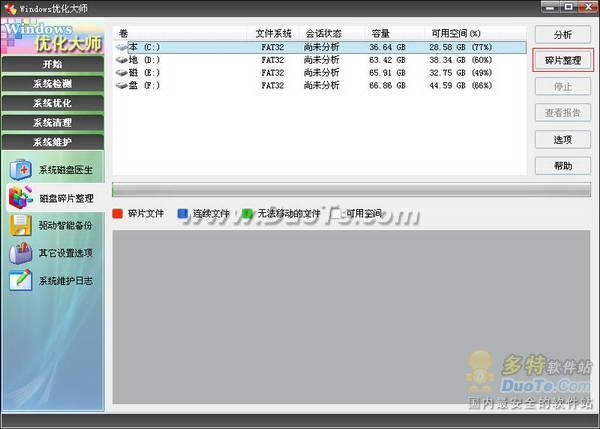Screen dimensions: 600x429
Task: Open the 其它设置选项 toolbox icon
Action: pyautogui.click(x=21, y=253)
